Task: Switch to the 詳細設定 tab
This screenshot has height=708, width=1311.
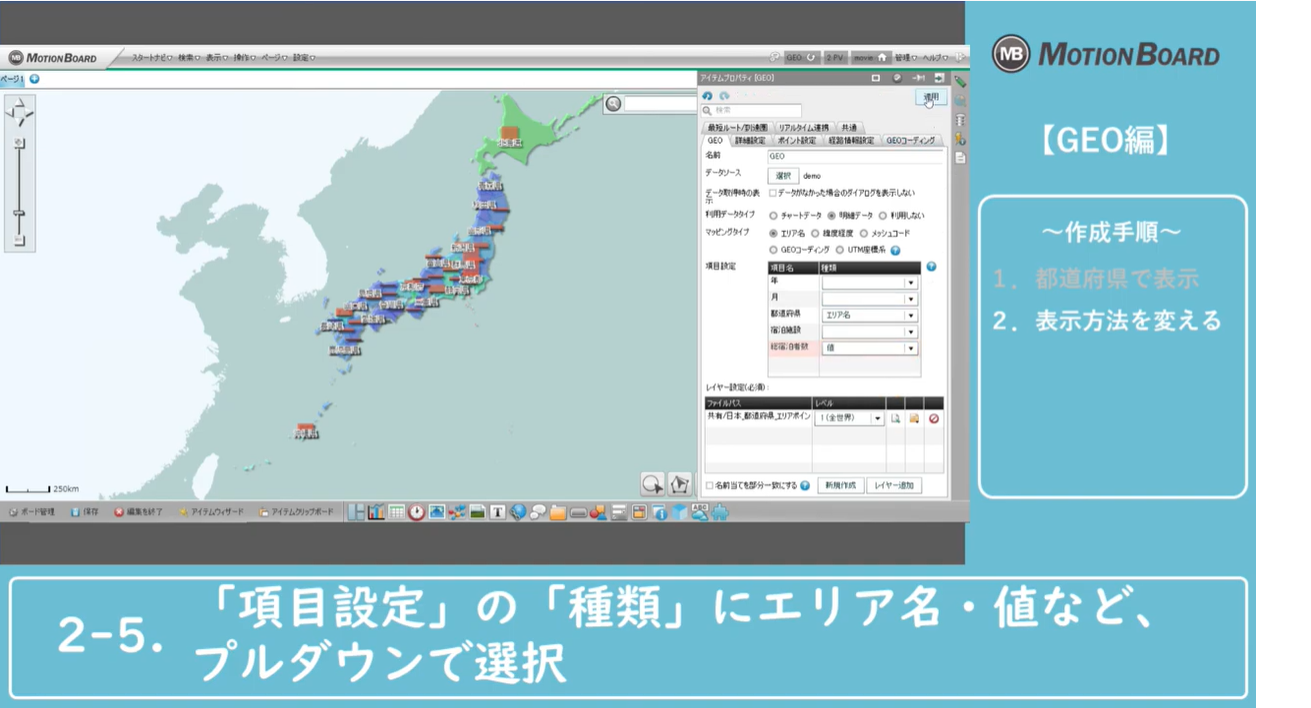Action: (750, 141)
